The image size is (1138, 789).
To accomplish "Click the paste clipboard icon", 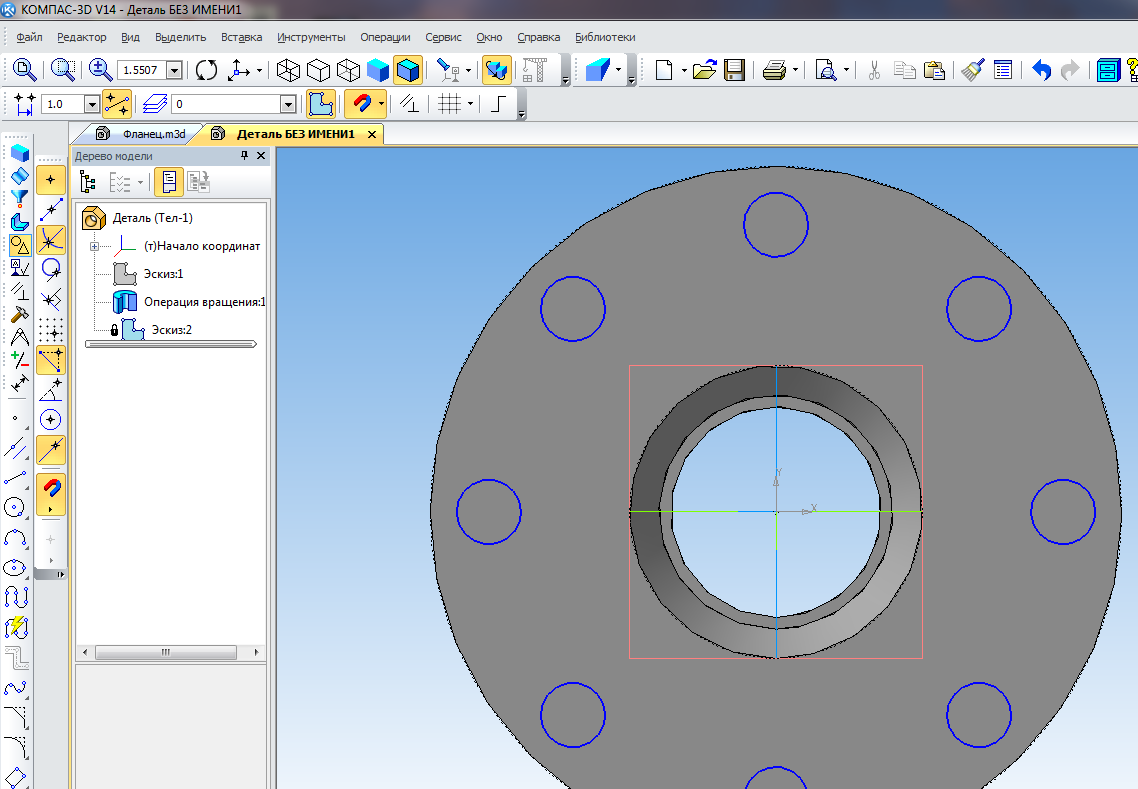I will pos(934,70).
